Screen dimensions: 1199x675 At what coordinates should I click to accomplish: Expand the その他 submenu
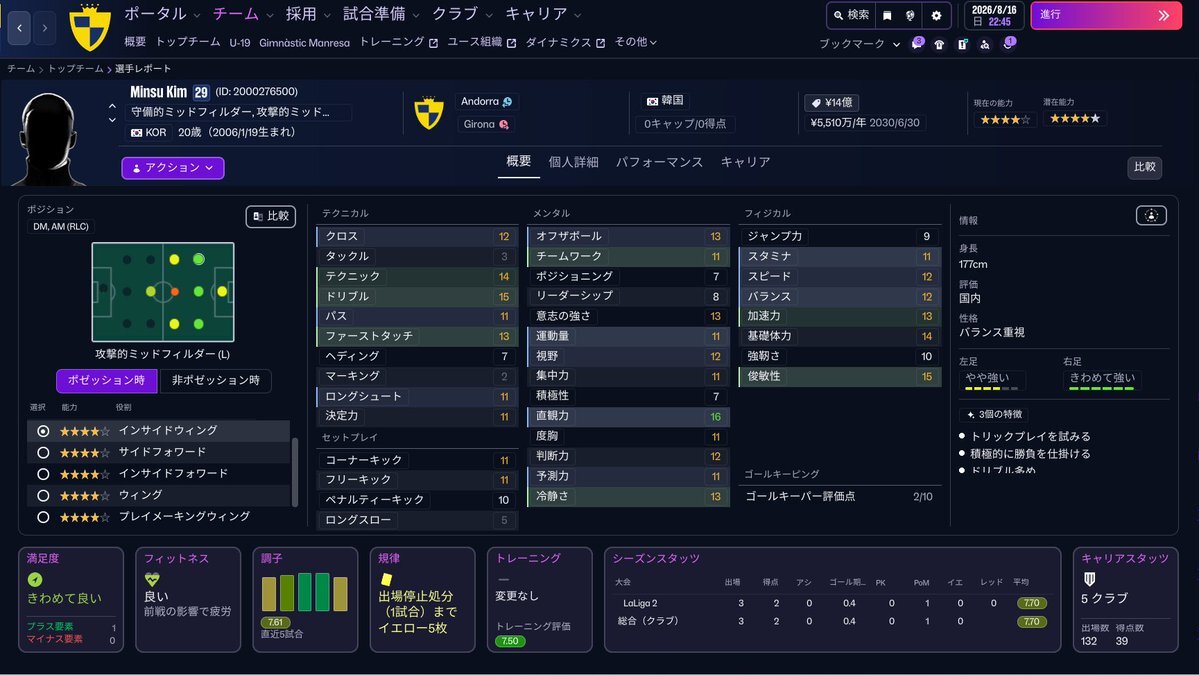(636, 43)
